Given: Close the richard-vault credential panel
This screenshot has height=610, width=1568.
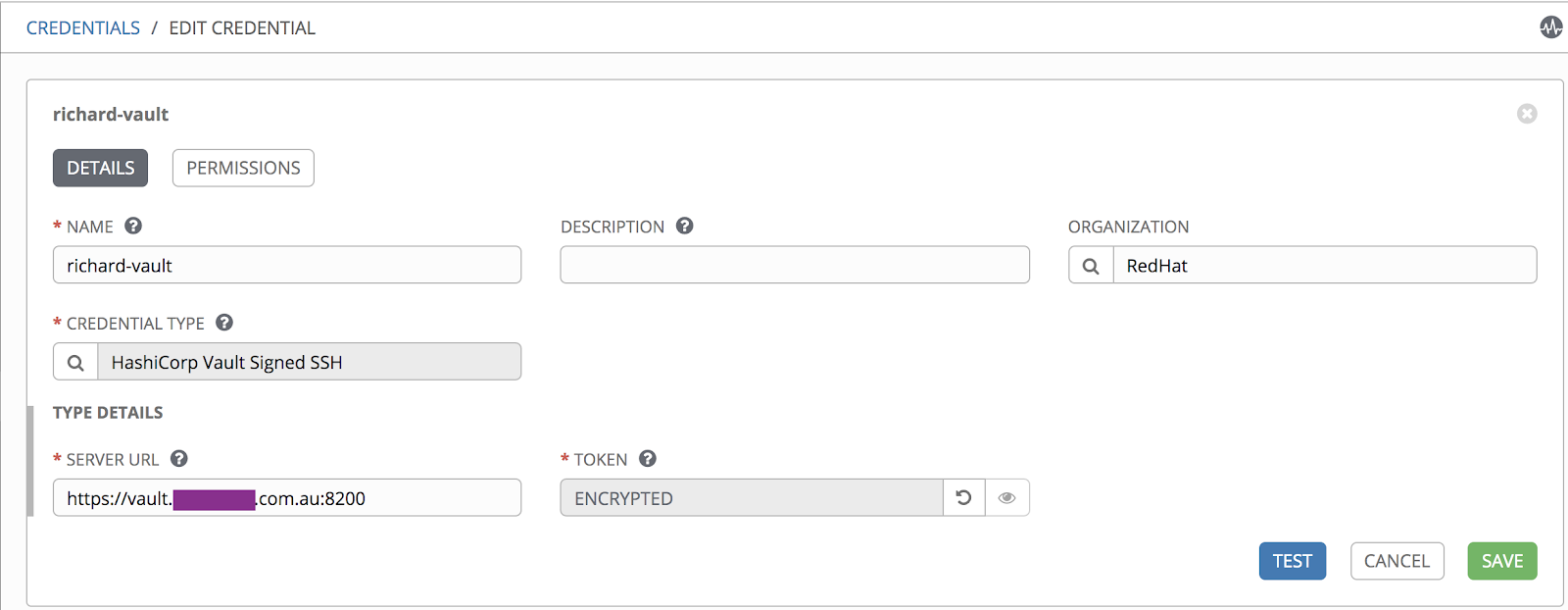Looking at the screenshot, I should (x=1527, y=114).
